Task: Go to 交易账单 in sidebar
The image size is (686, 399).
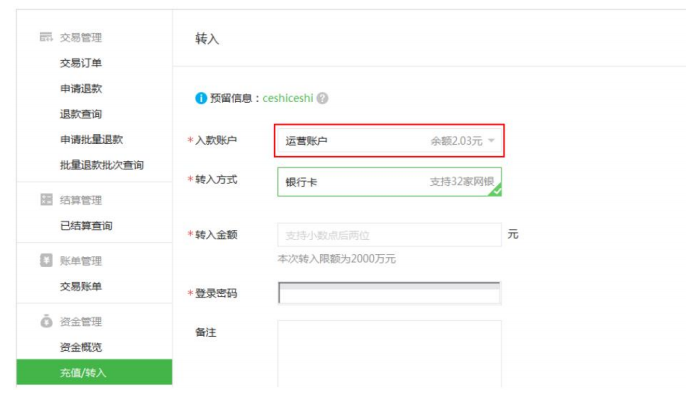Action: (x=81, y=286)
